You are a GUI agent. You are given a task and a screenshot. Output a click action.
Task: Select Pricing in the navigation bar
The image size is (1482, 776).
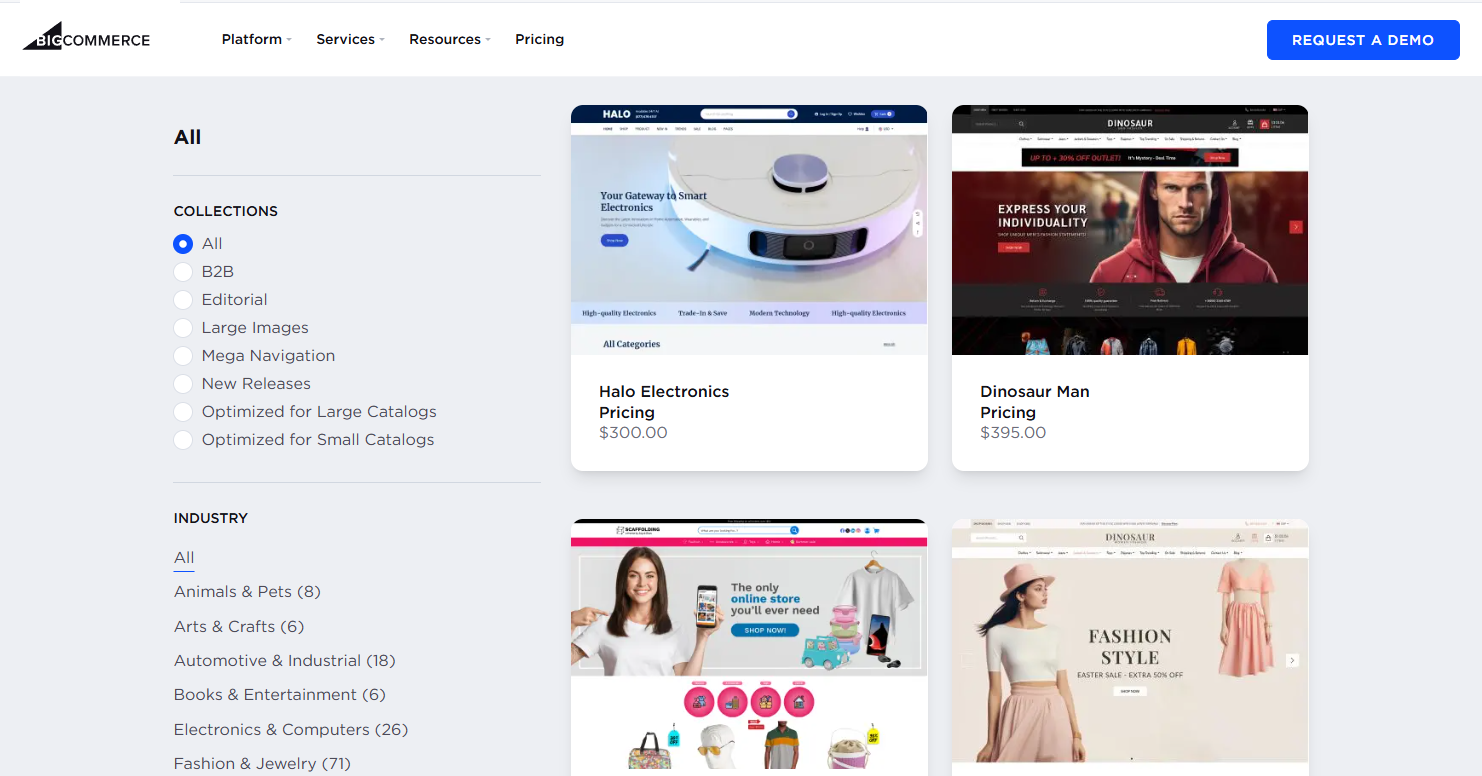click(539, 39)
